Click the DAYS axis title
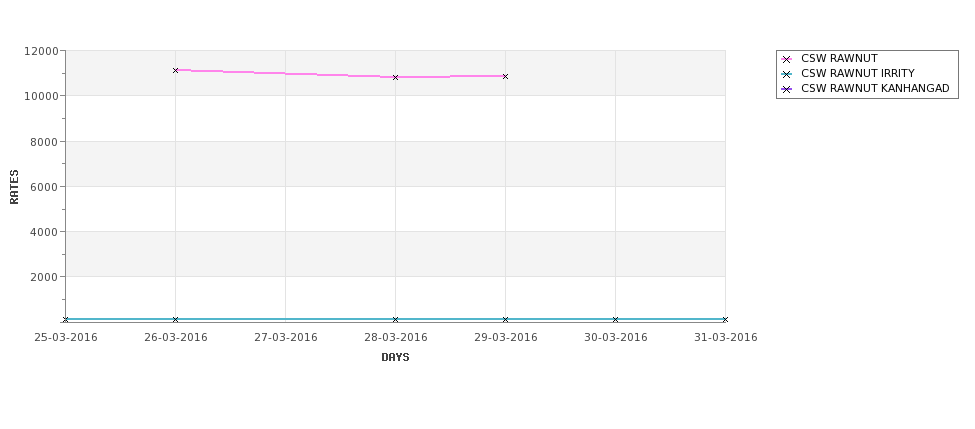Image resolution: width=975 pixels, height=429 pixels. click(x=395, y=357)
